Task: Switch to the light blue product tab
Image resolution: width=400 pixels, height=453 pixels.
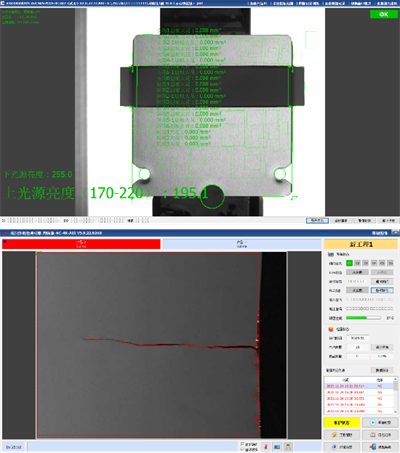Action: pos(242,244)
